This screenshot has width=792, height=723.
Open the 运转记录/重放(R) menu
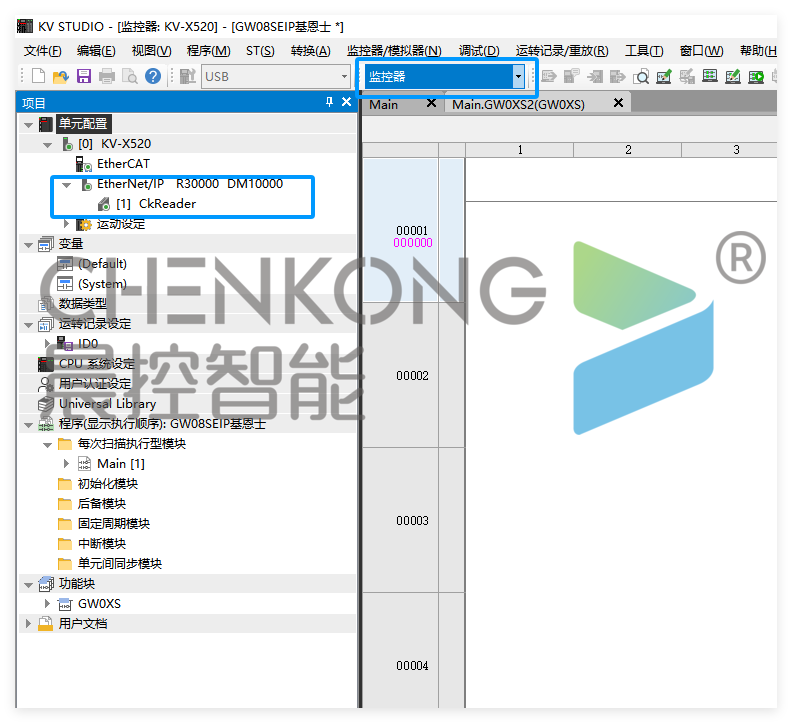(x=562, y=51)
